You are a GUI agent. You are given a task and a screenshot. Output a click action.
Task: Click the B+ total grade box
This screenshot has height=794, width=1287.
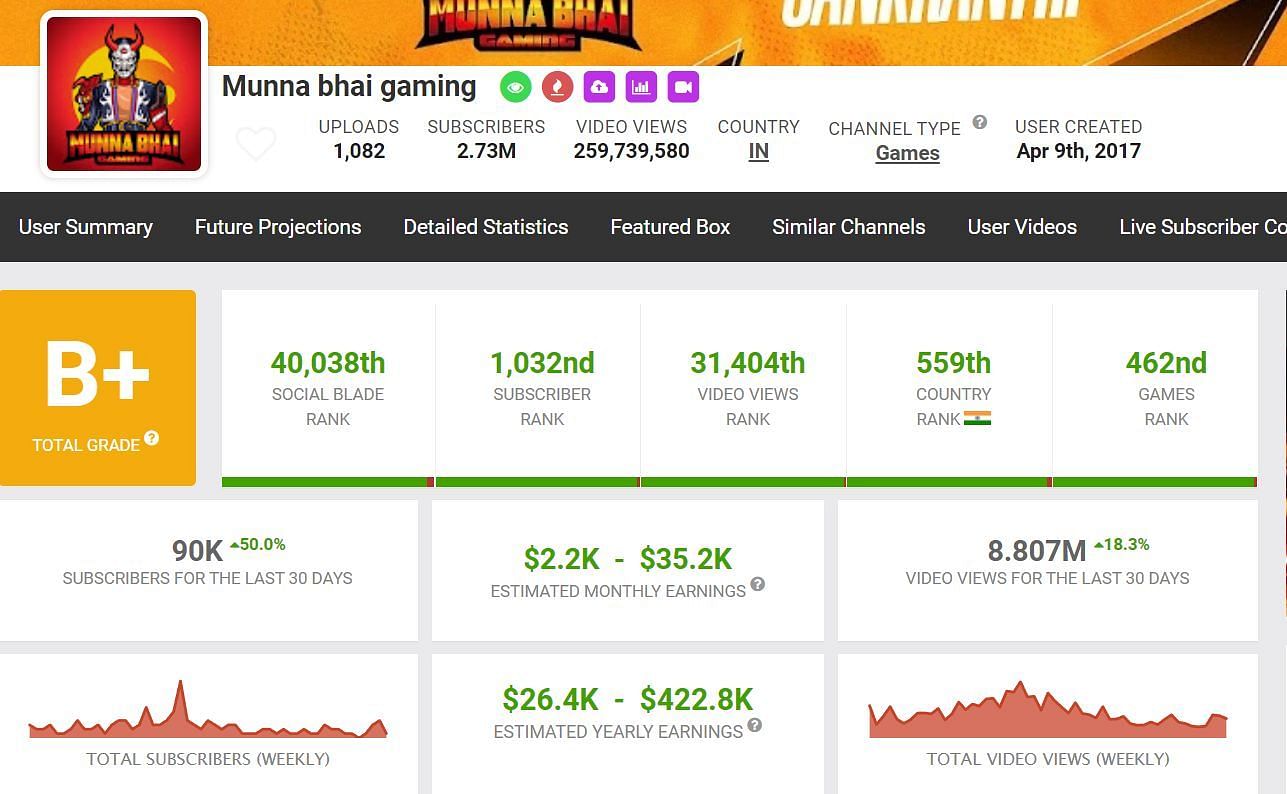(x=98, y=388)
